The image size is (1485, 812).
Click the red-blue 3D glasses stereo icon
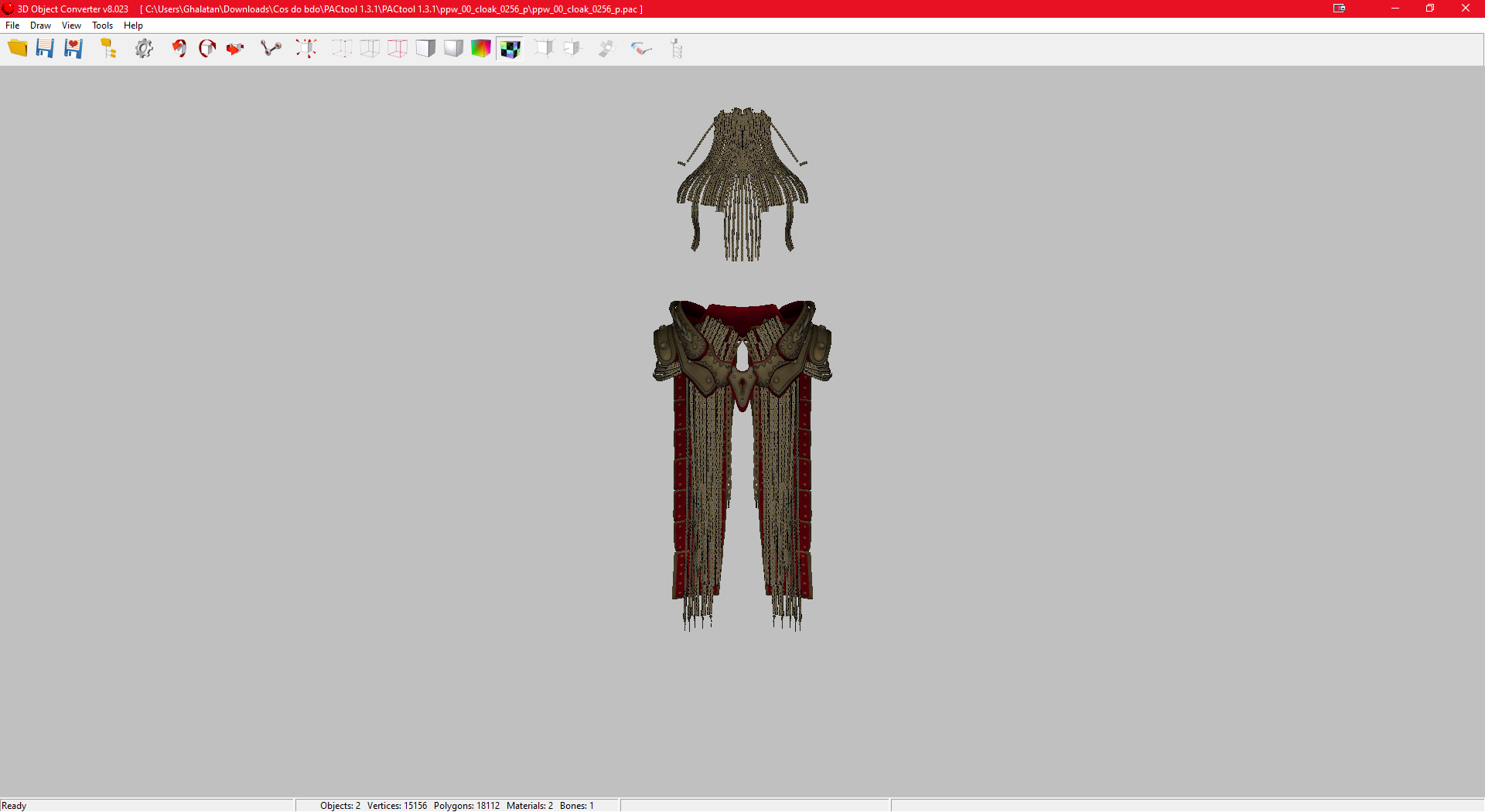point(641,49)
